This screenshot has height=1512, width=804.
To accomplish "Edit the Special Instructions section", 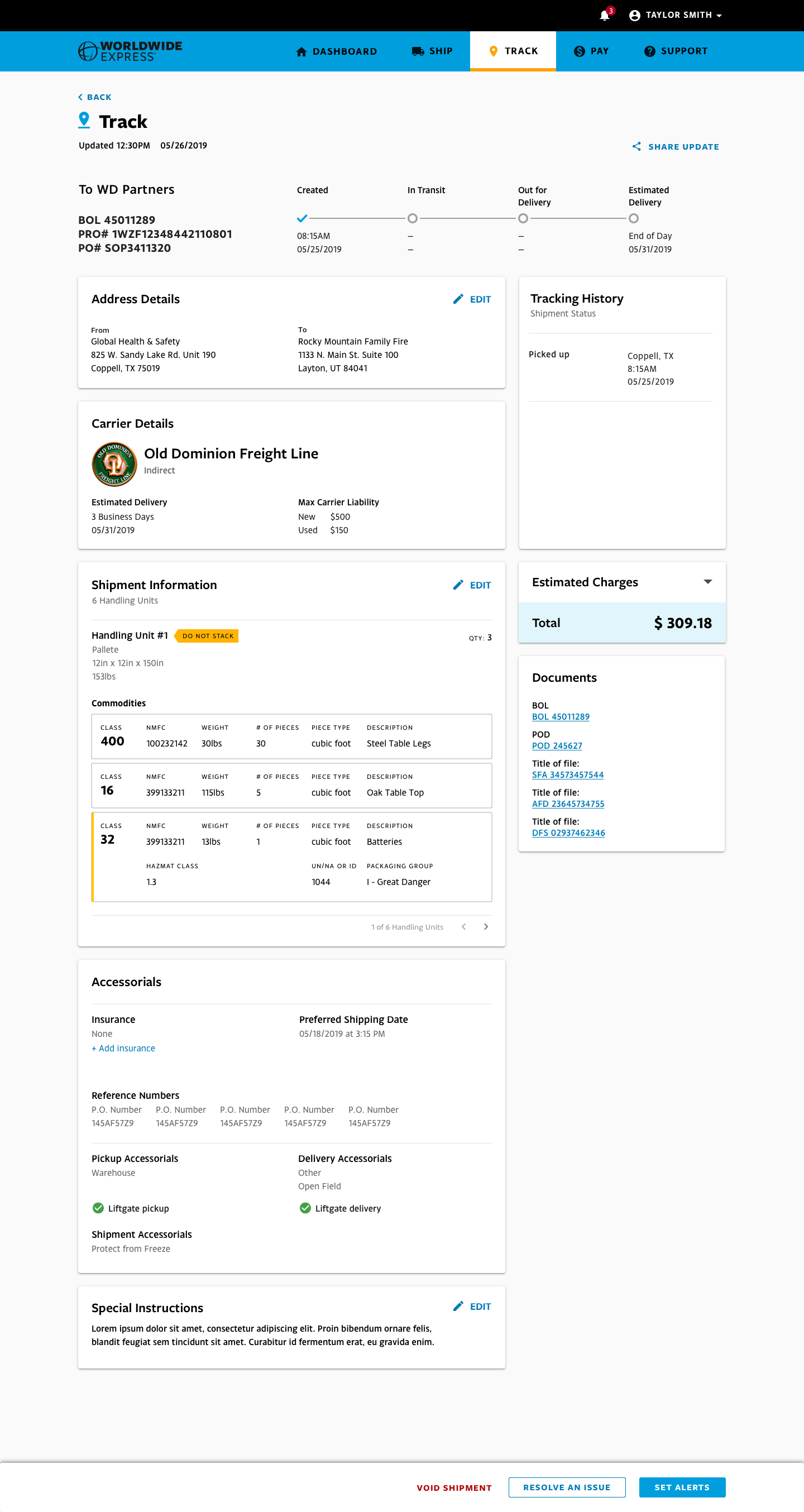I will 472,1307.
